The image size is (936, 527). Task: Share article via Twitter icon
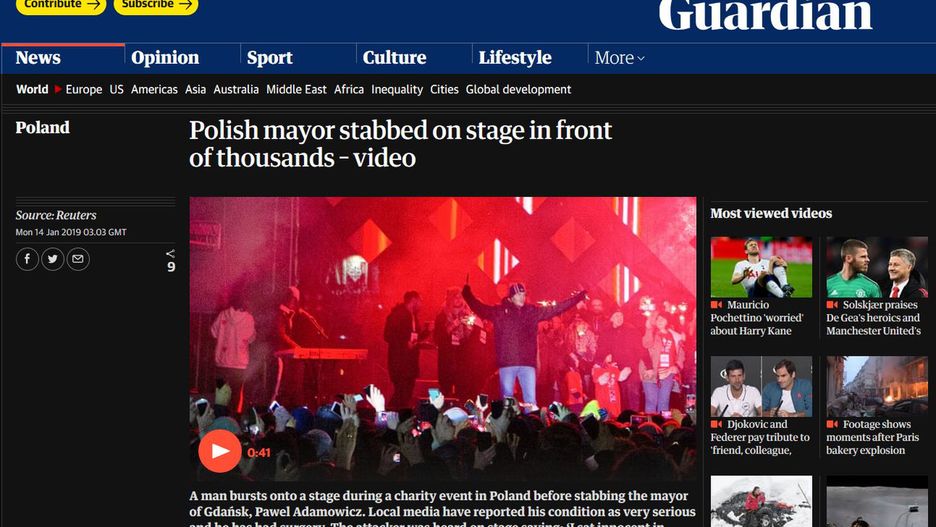point(53,259)
